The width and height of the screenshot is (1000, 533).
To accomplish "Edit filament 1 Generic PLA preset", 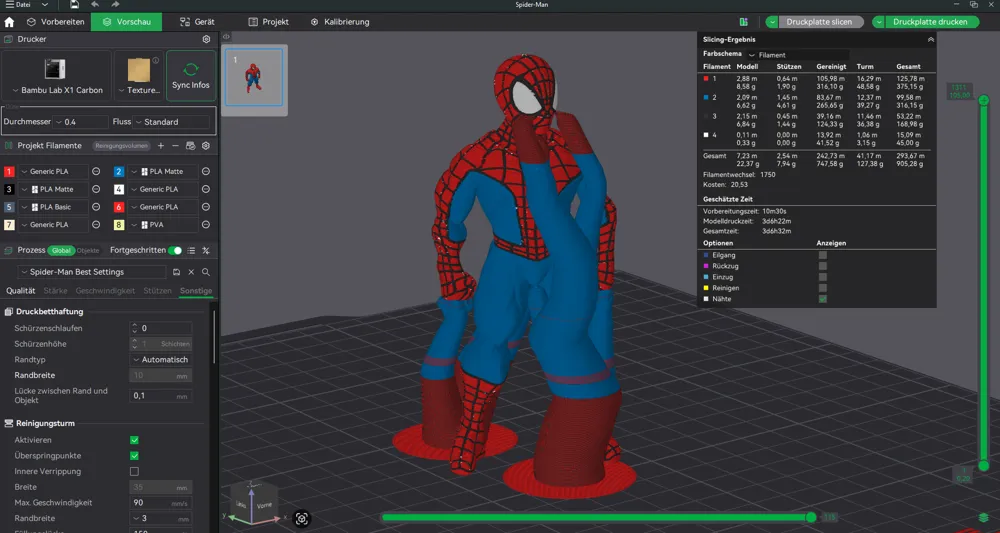I will [96, 172].
